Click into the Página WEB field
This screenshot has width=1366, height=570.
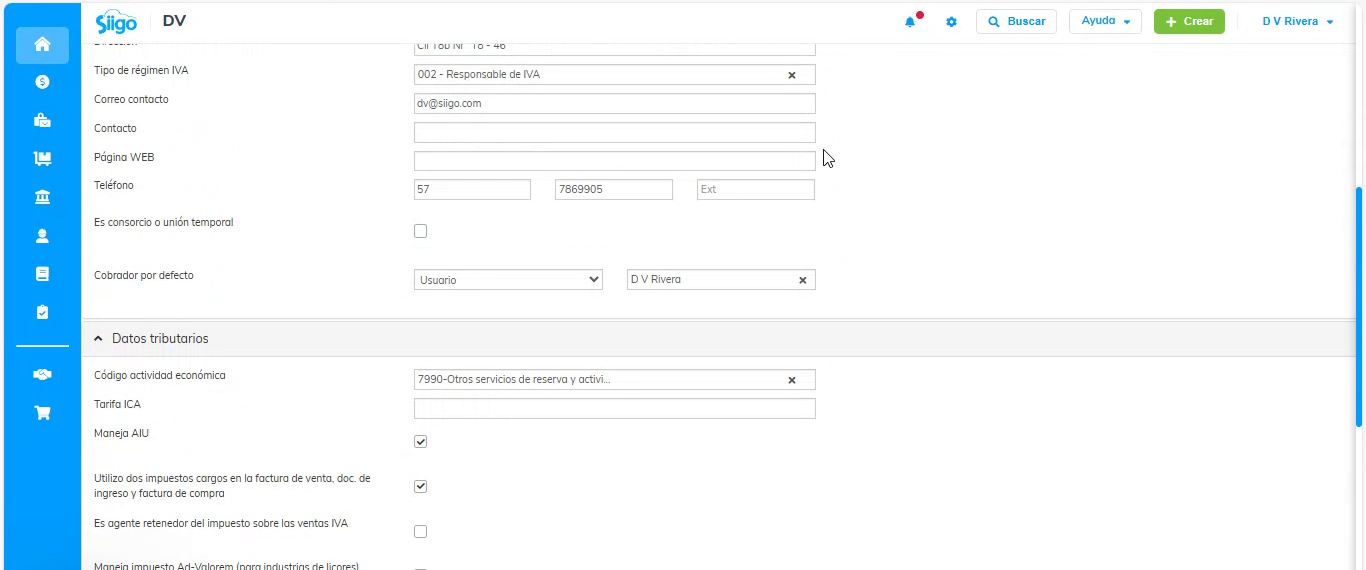click(614, 161)
